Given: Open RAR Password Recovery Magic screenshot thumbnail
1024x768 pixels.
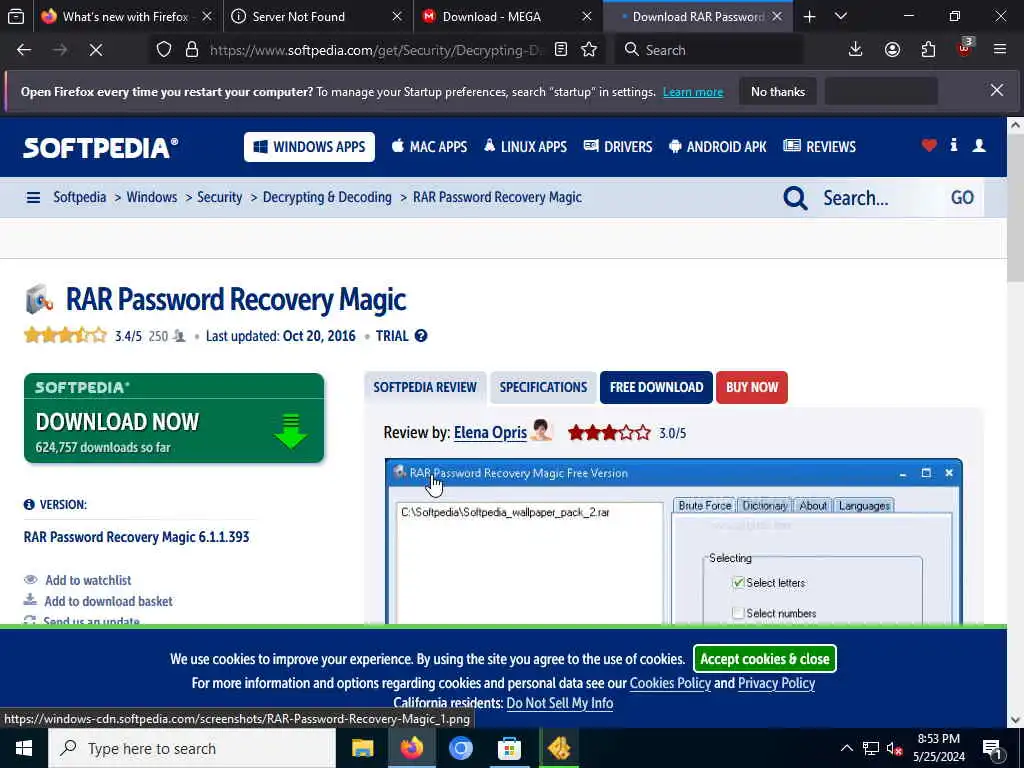Looking at the screenshot, I should (x=673, y=541).
